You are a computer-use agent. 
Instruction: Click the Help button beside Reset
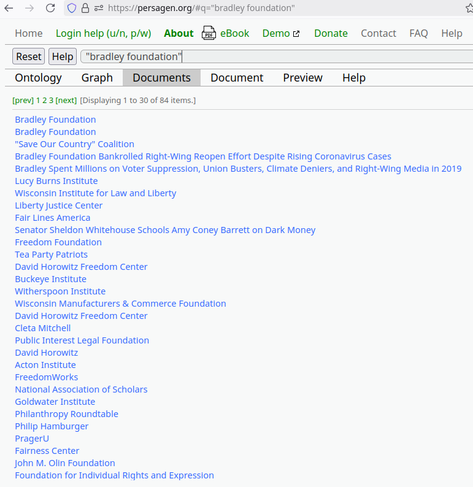coord(62,56)
